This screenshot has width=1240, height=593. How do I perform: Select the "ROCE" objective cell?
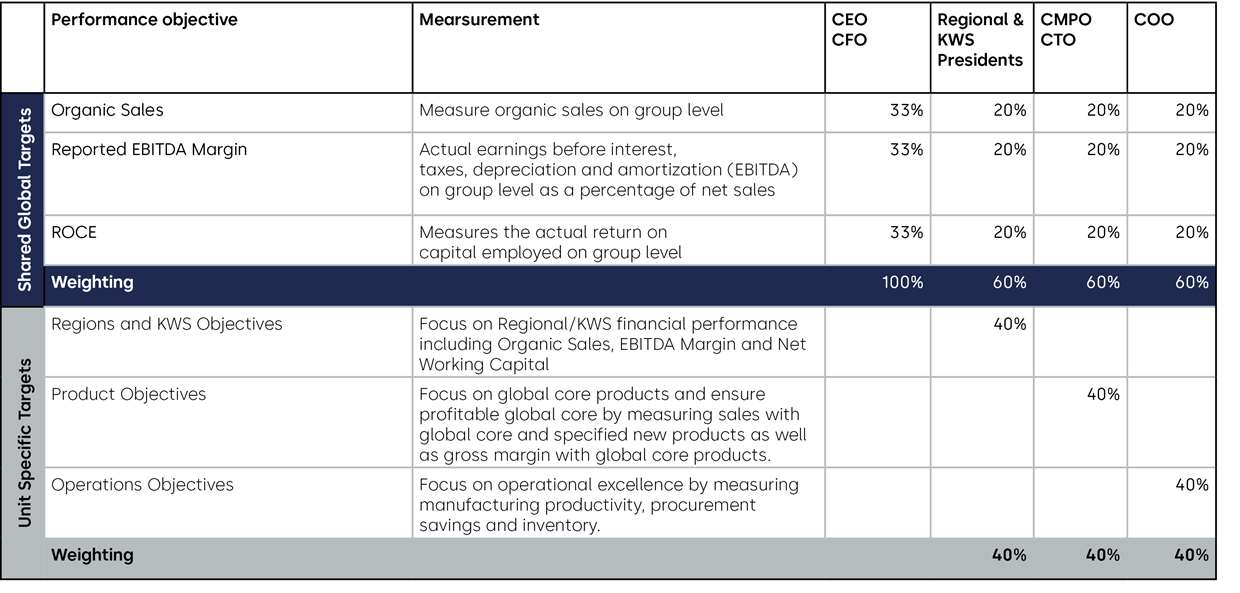[74, 232]
